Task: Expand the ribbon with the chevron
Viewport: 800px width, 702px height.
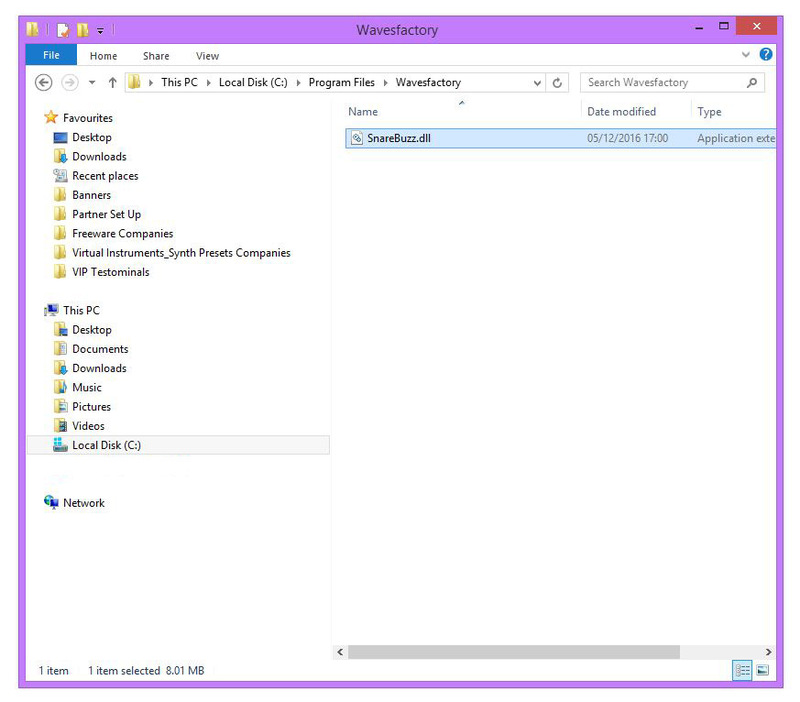Action: point(745,55)
